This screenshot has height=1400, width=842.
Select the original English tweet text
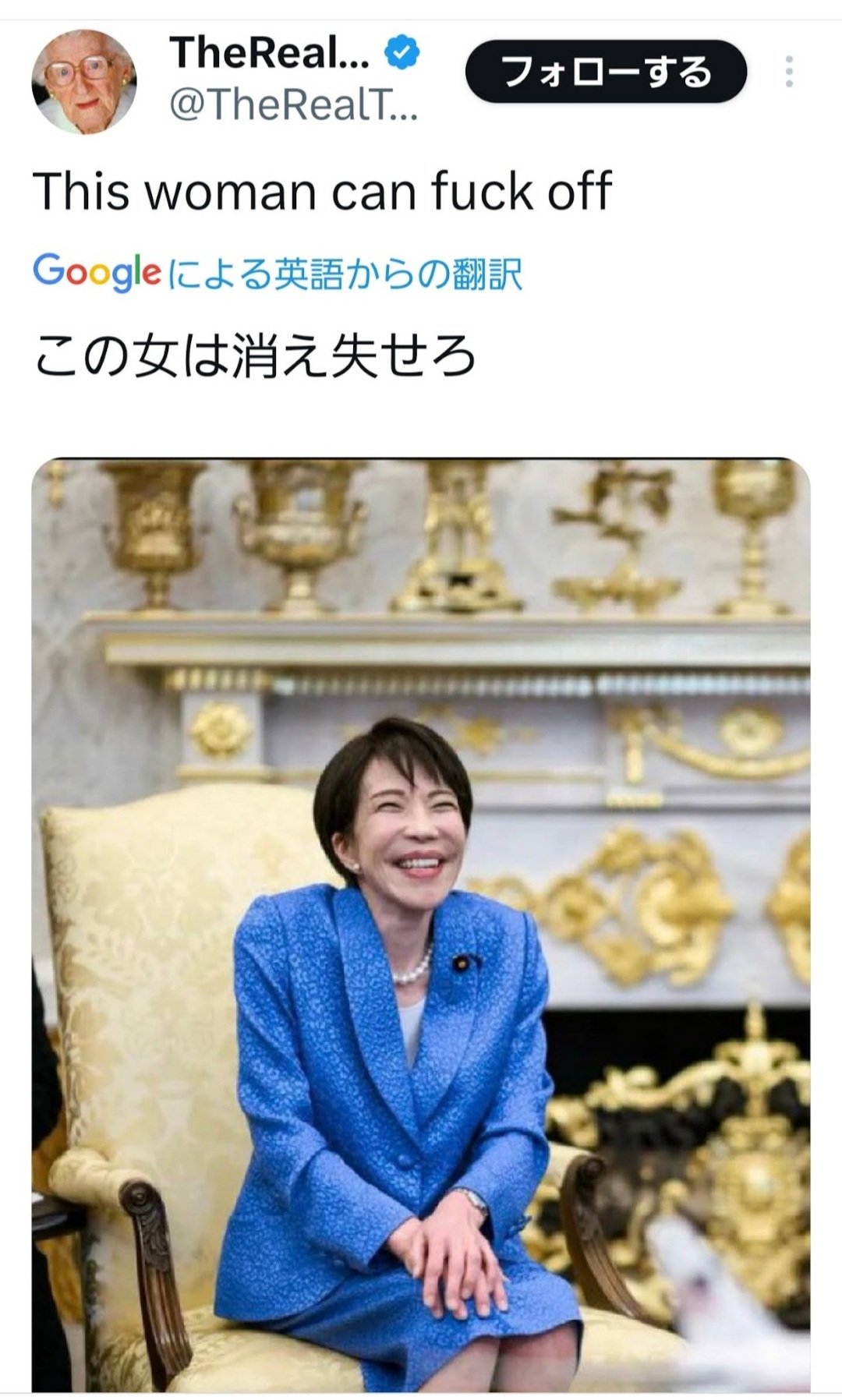click(x=322, y=191)
